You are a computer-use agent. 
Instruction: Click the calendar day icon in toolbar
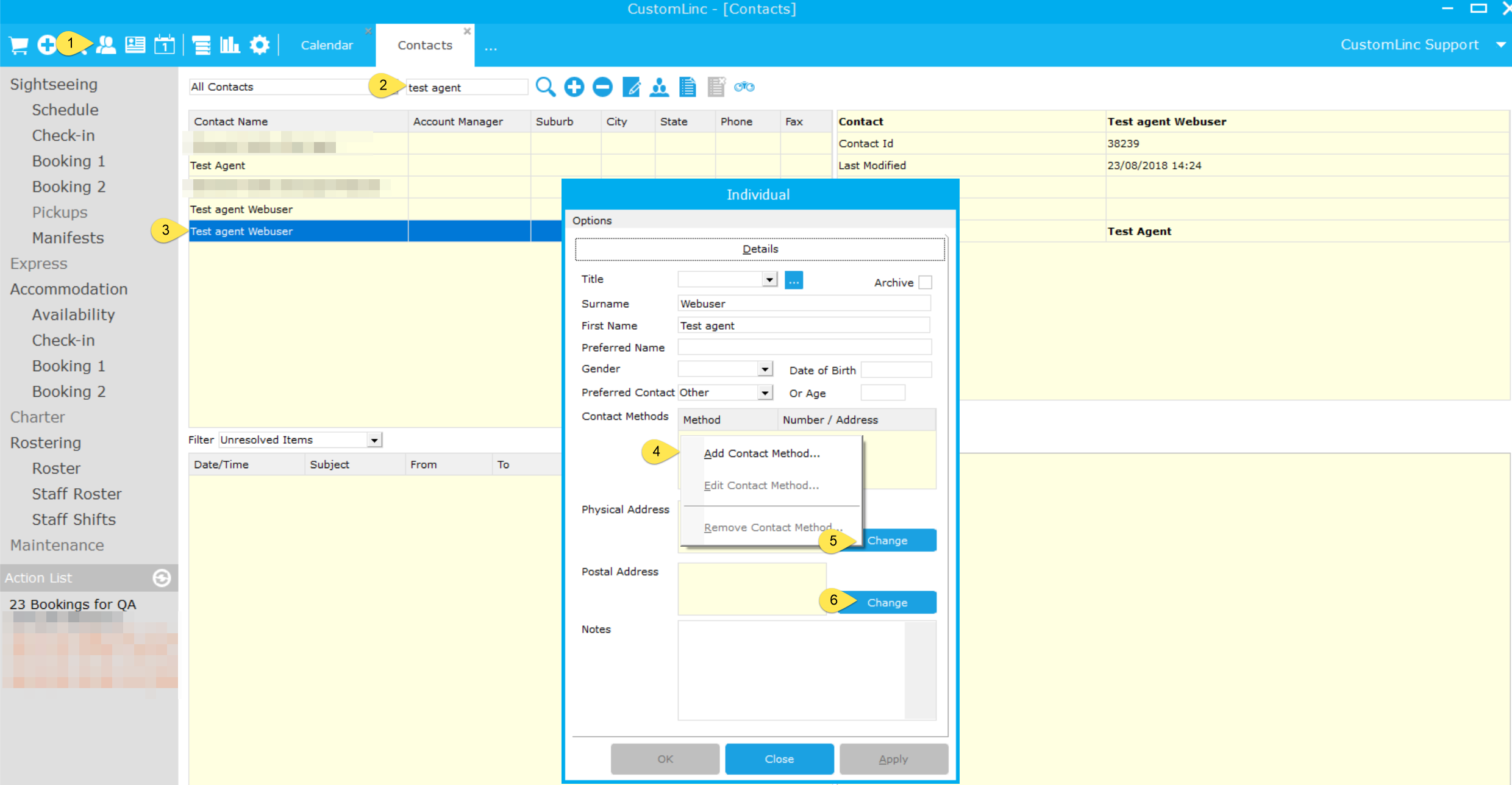(x=164, y=45)
